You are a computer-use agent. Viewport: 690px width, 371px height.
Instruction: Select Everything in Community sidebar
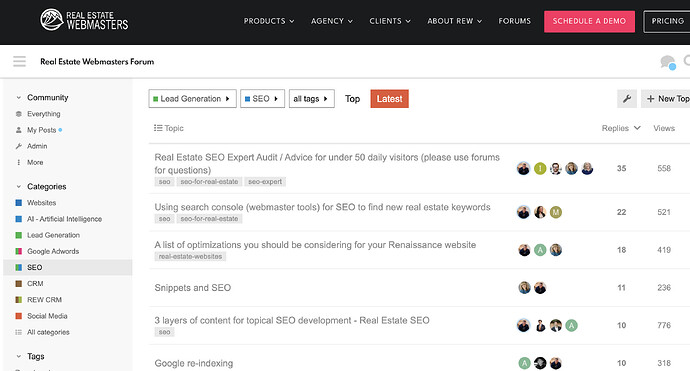44,114
